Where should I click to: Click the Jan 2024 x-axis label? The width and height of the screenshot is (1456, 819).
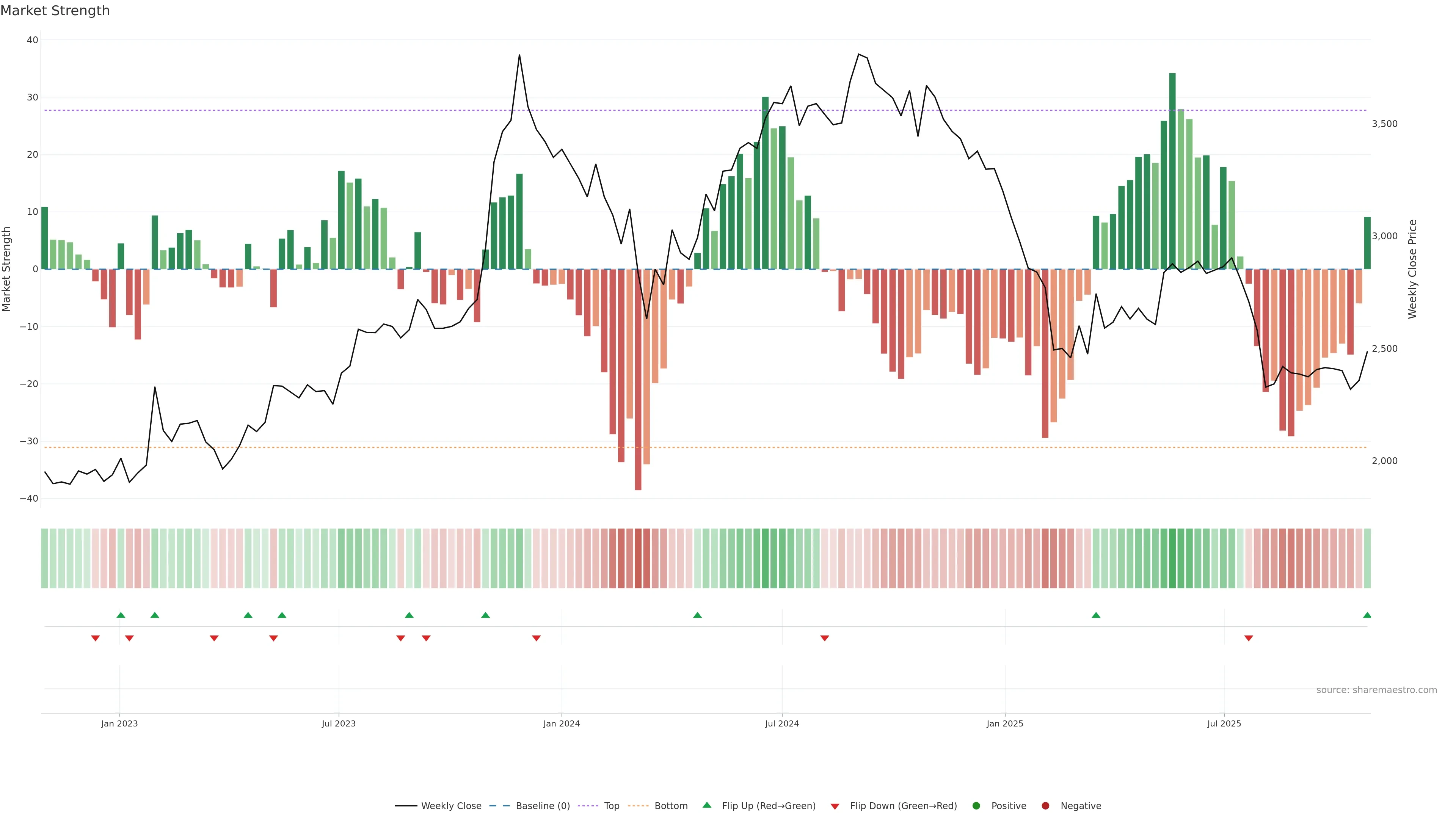(561, 723)
